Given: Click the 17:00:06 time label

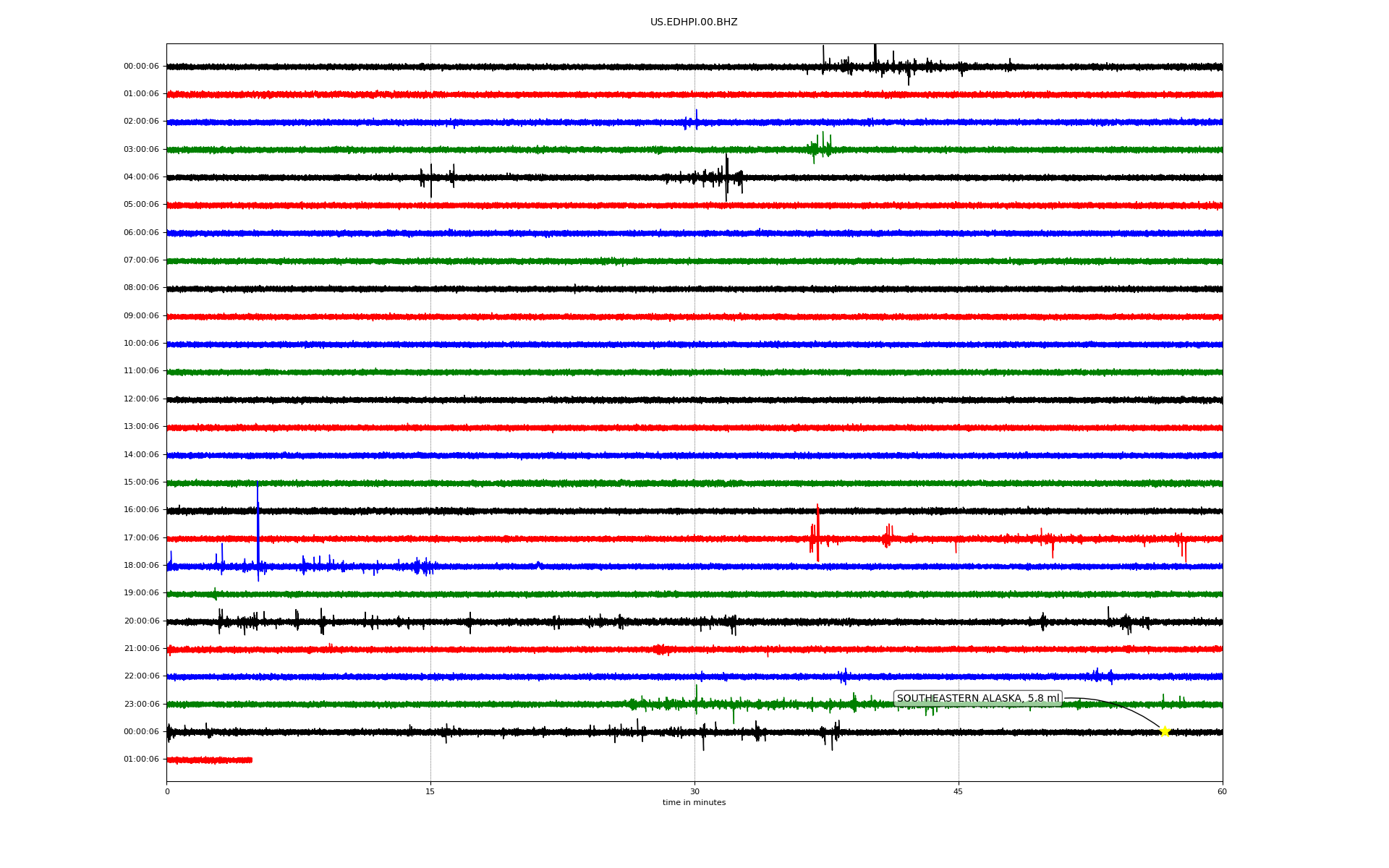Looking at the screenshot, I should tap(141, 538).
